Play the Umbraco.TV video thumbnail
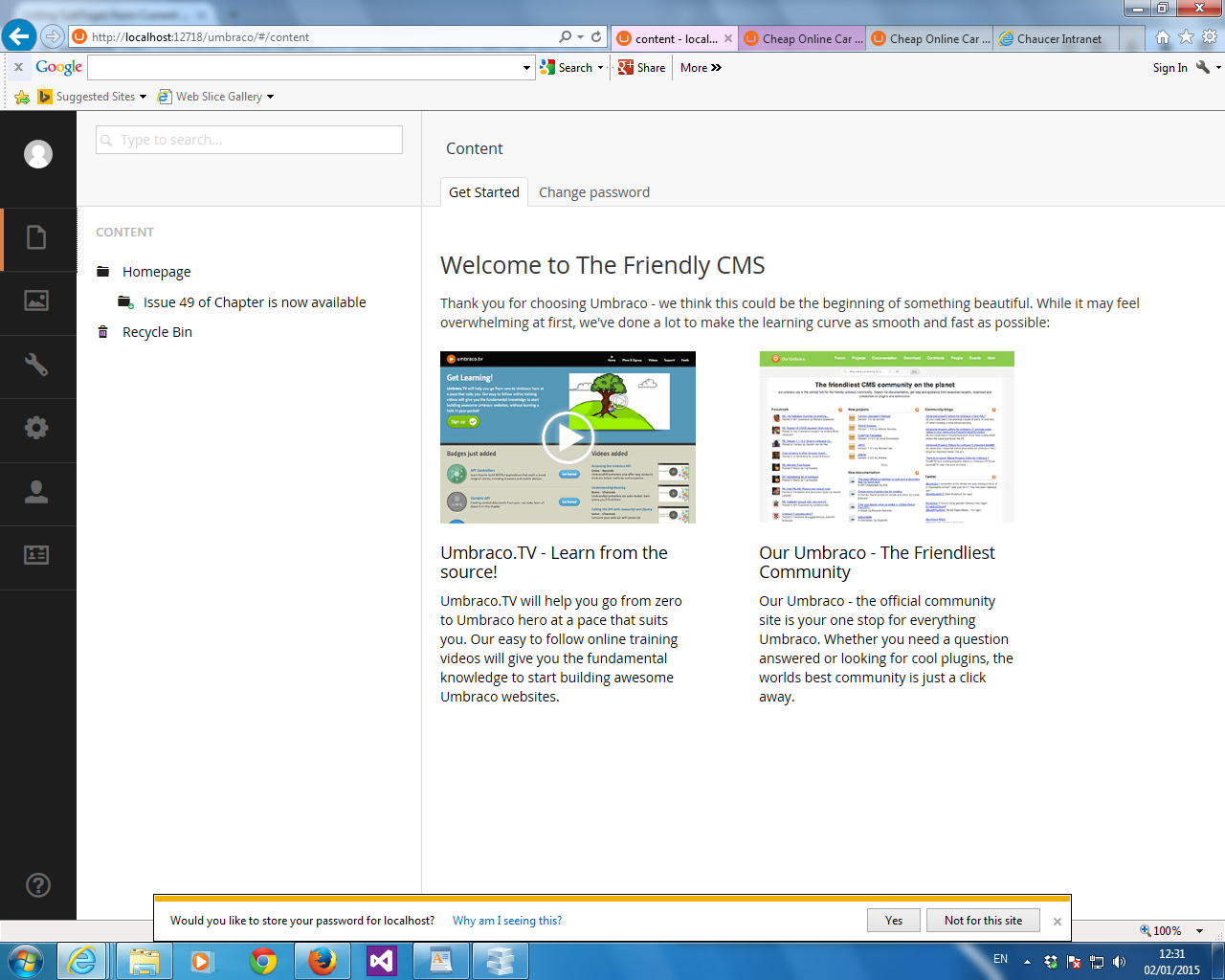 click(568, 437)
